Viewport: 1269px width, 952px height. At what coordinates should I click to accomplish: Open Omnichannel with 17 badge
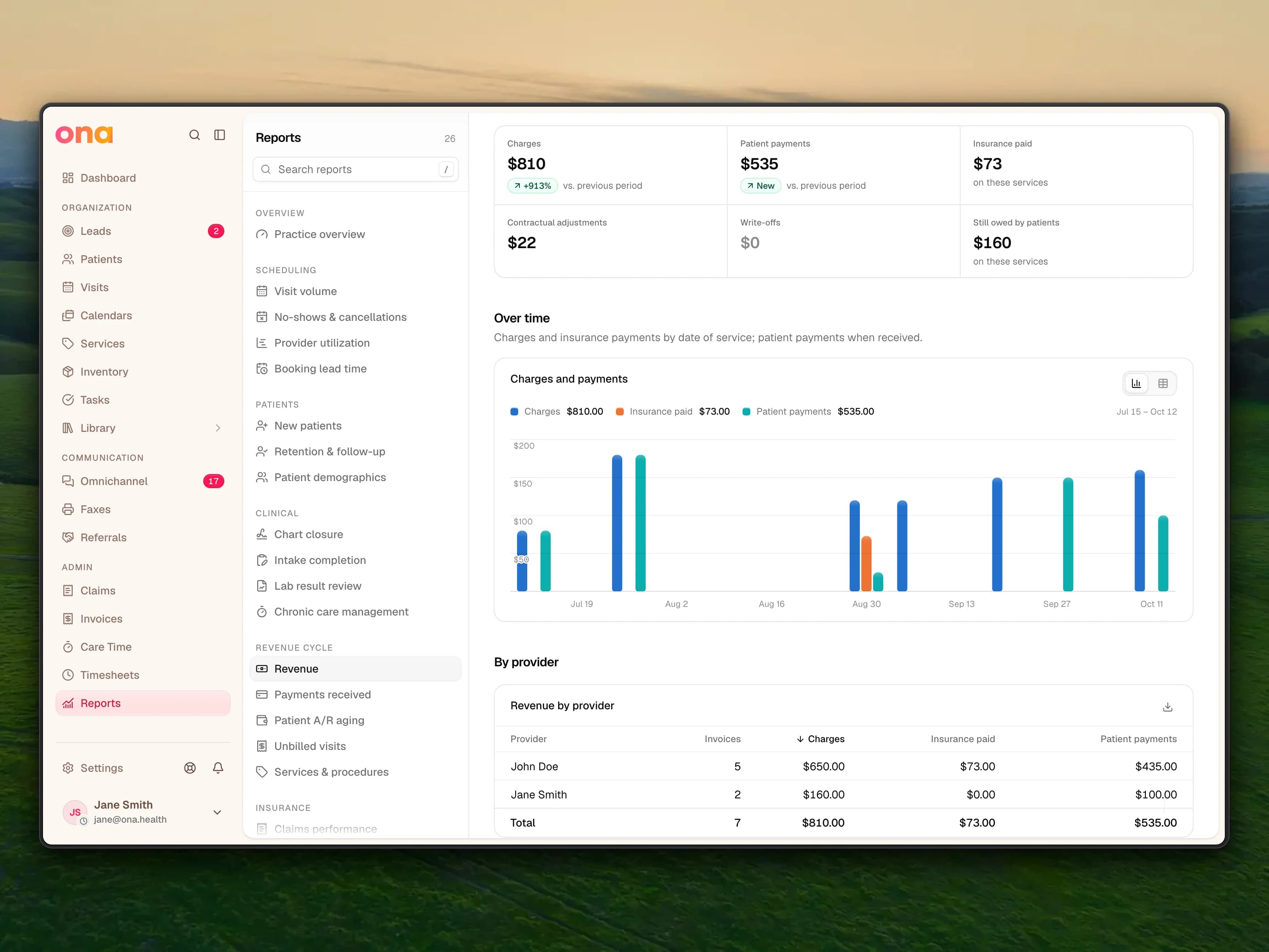[143, 481]
